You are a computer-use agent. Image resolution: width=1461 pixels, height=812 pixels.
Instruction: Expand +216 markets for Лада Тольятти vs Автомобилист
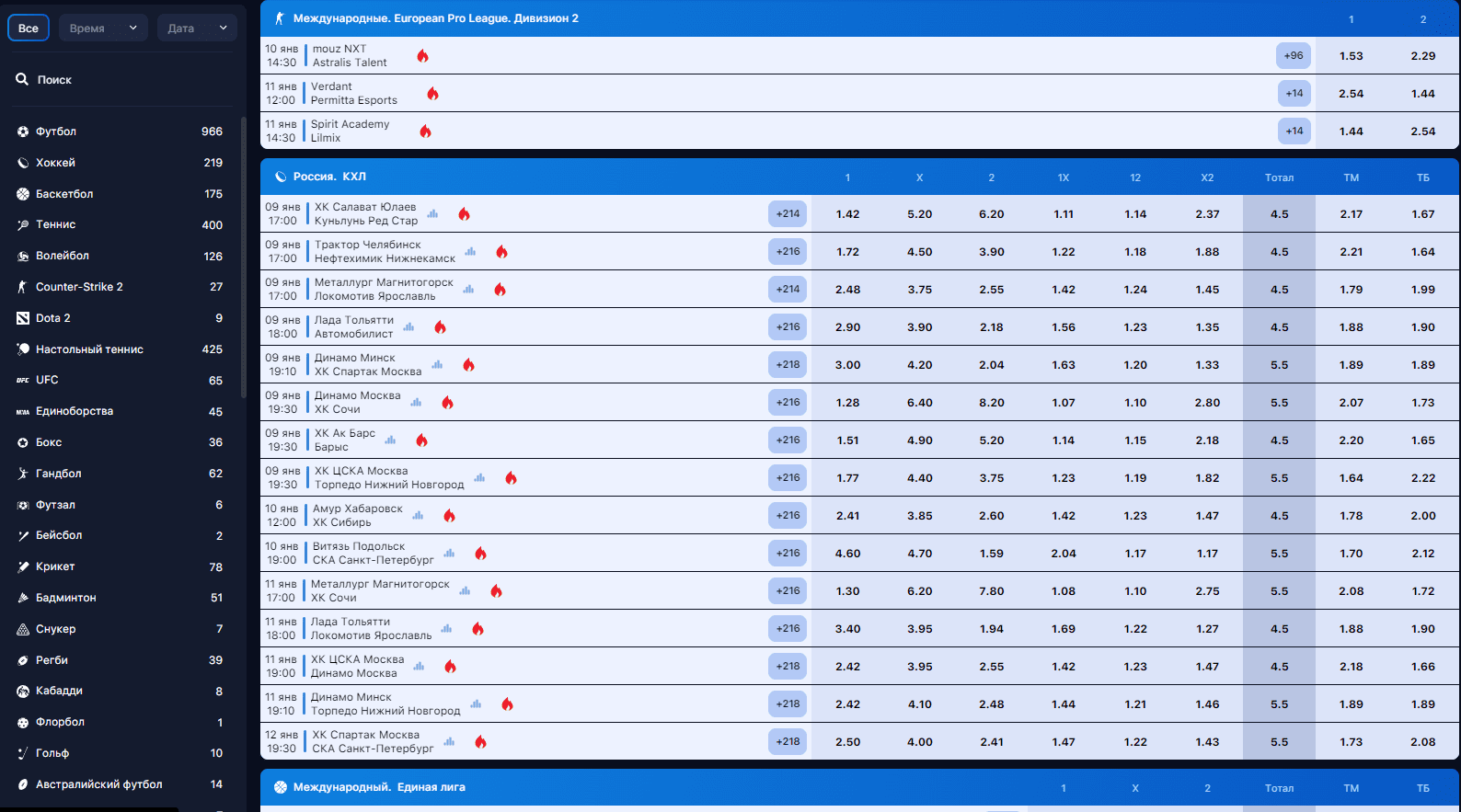(788, 326)
